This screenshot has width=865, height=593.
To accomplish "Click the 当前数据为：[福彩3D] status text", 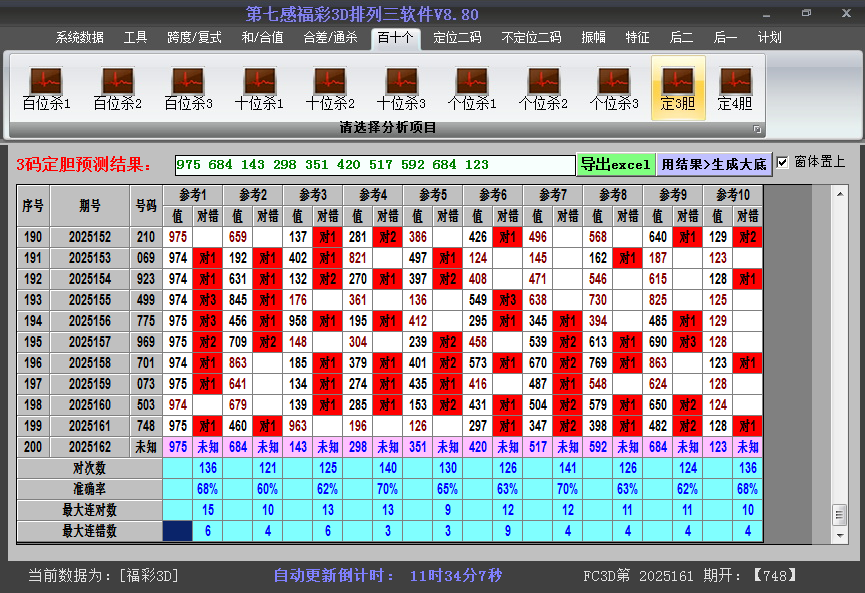I will (103, 576).
